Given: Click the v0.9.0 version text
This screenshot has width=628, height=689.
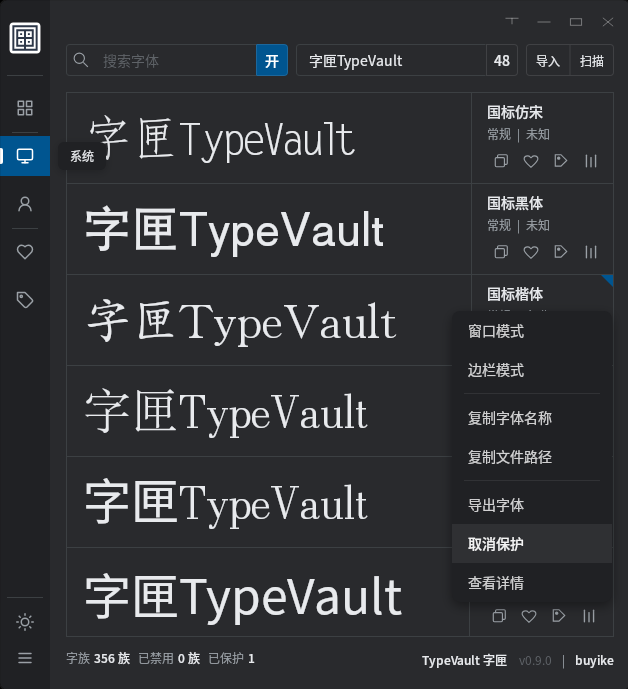Looking at the screenshot, I should 535,660.
